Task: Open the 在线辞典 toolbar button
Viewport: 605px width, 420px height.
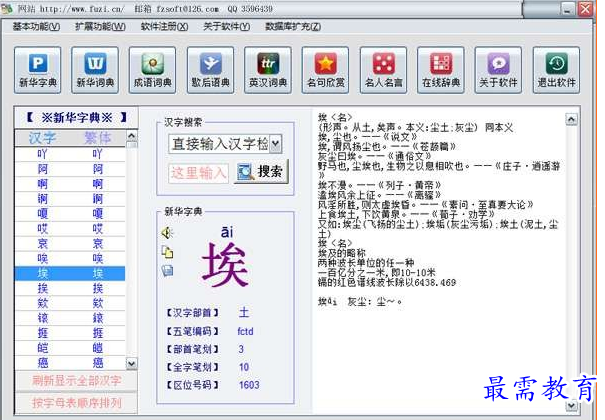Action: 441,70
